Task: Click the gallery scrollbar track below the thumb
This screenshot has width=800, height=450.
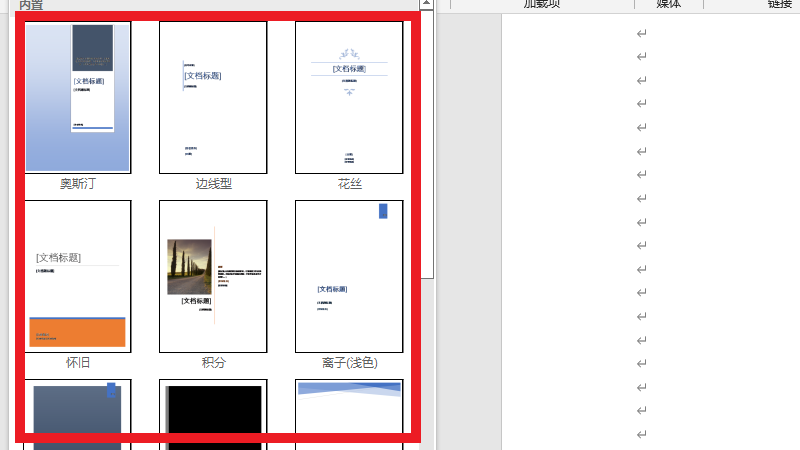Action: coord(427,360)
